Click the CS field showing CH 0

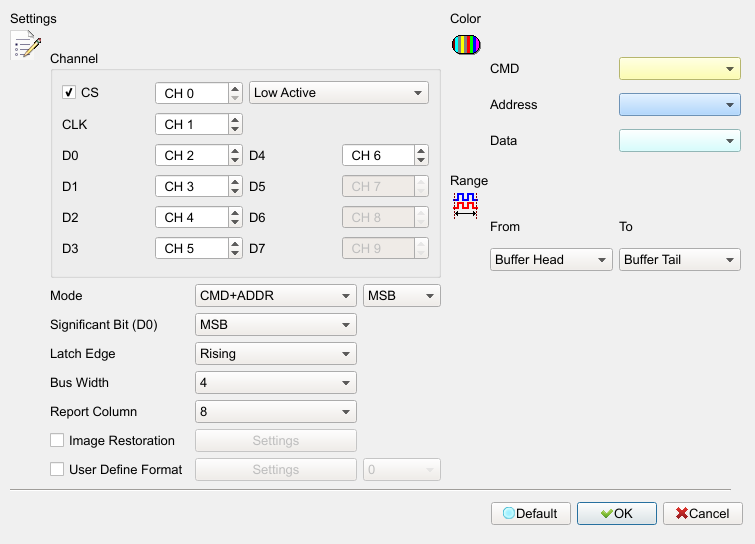point(192,93)
